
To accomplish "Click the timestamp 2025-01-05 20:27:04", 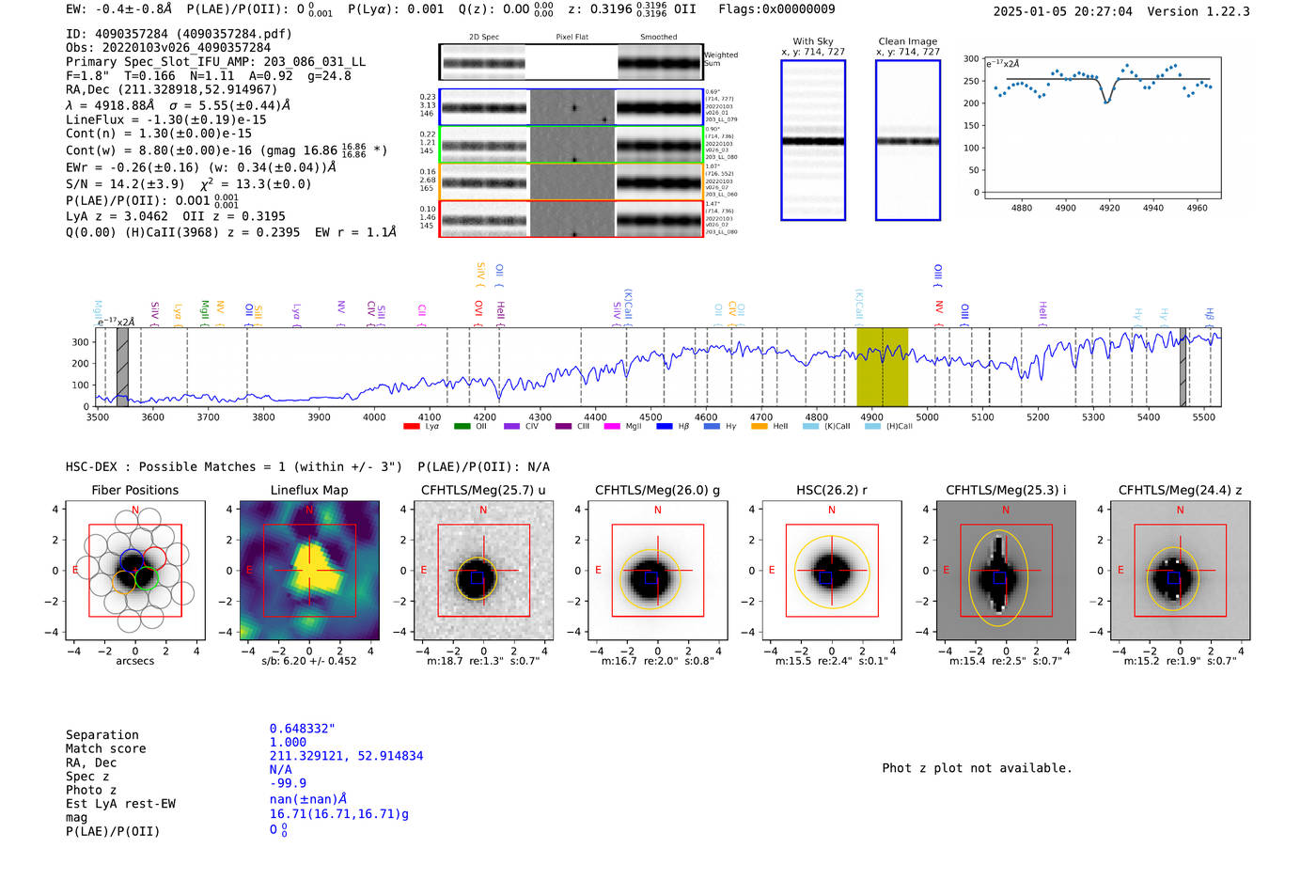I will tap(1063, 11).
